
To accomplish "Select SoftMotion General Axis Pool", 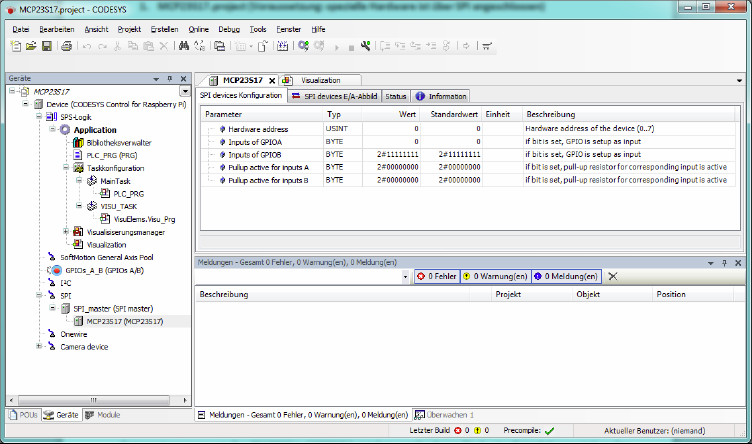I will (106, 257).
